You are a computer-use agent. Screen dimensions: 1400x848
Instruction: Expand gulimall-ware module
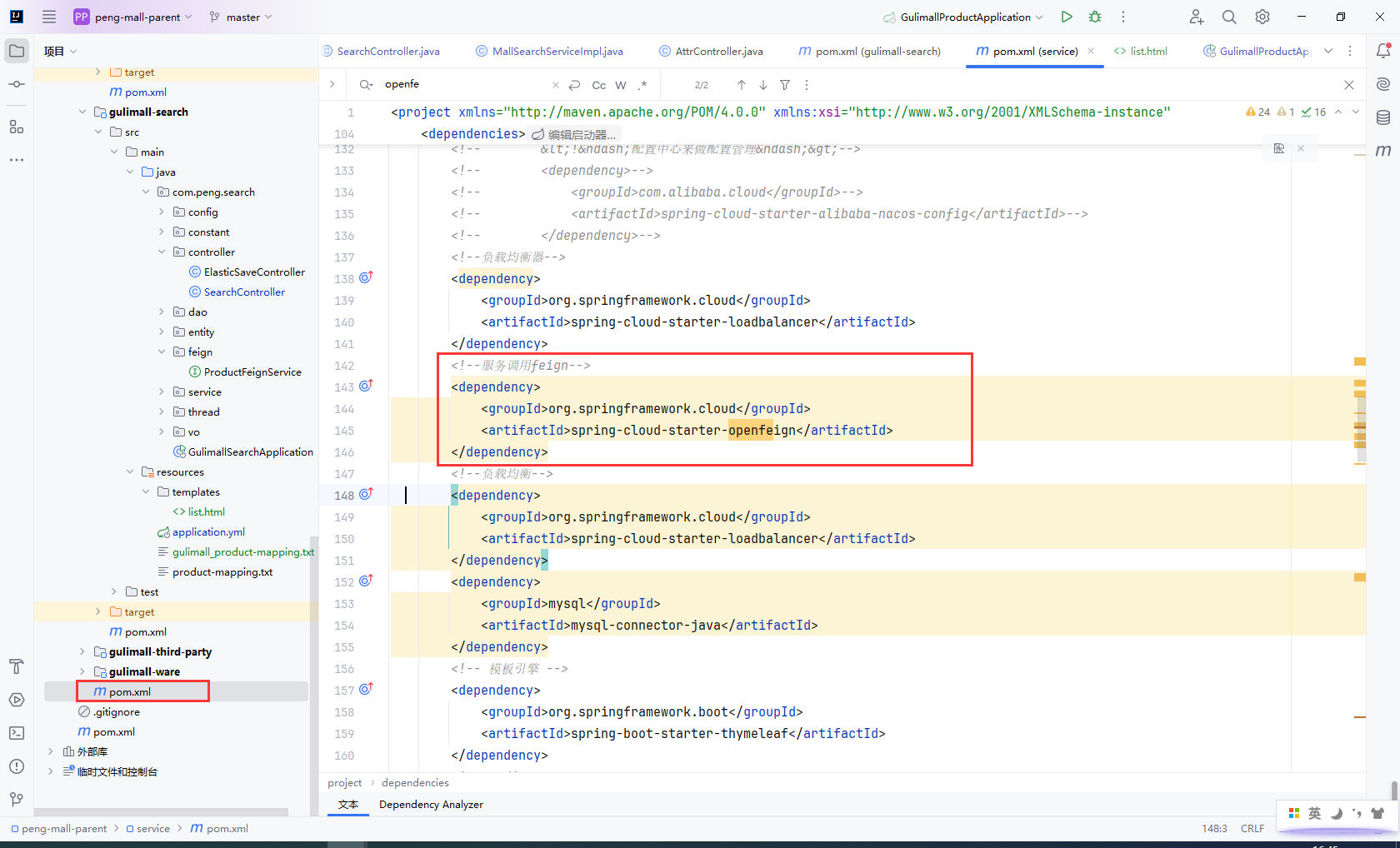tap(82, 671)
